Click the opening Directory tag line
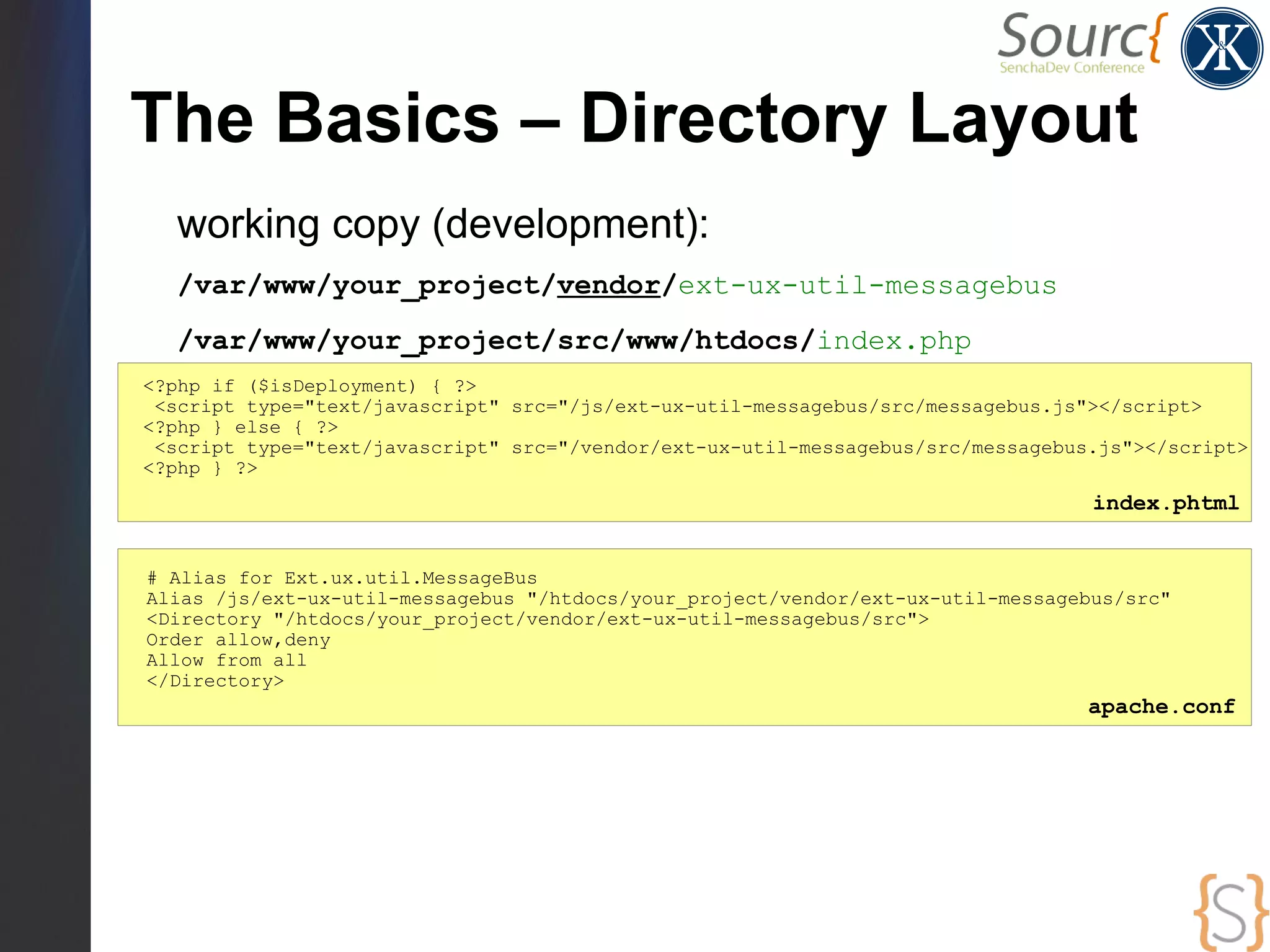 point(537,619)
